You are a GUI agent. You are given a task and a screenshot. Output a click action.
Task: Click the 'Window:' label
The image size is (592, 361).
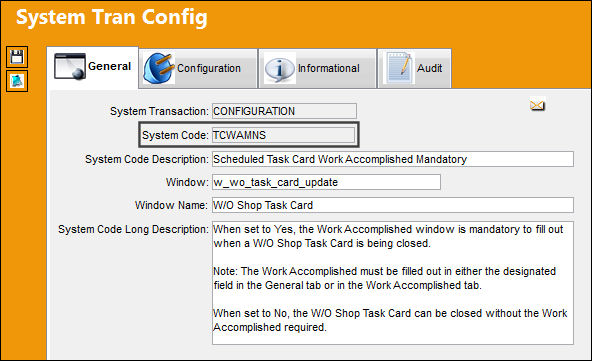(x=187, y=182)
